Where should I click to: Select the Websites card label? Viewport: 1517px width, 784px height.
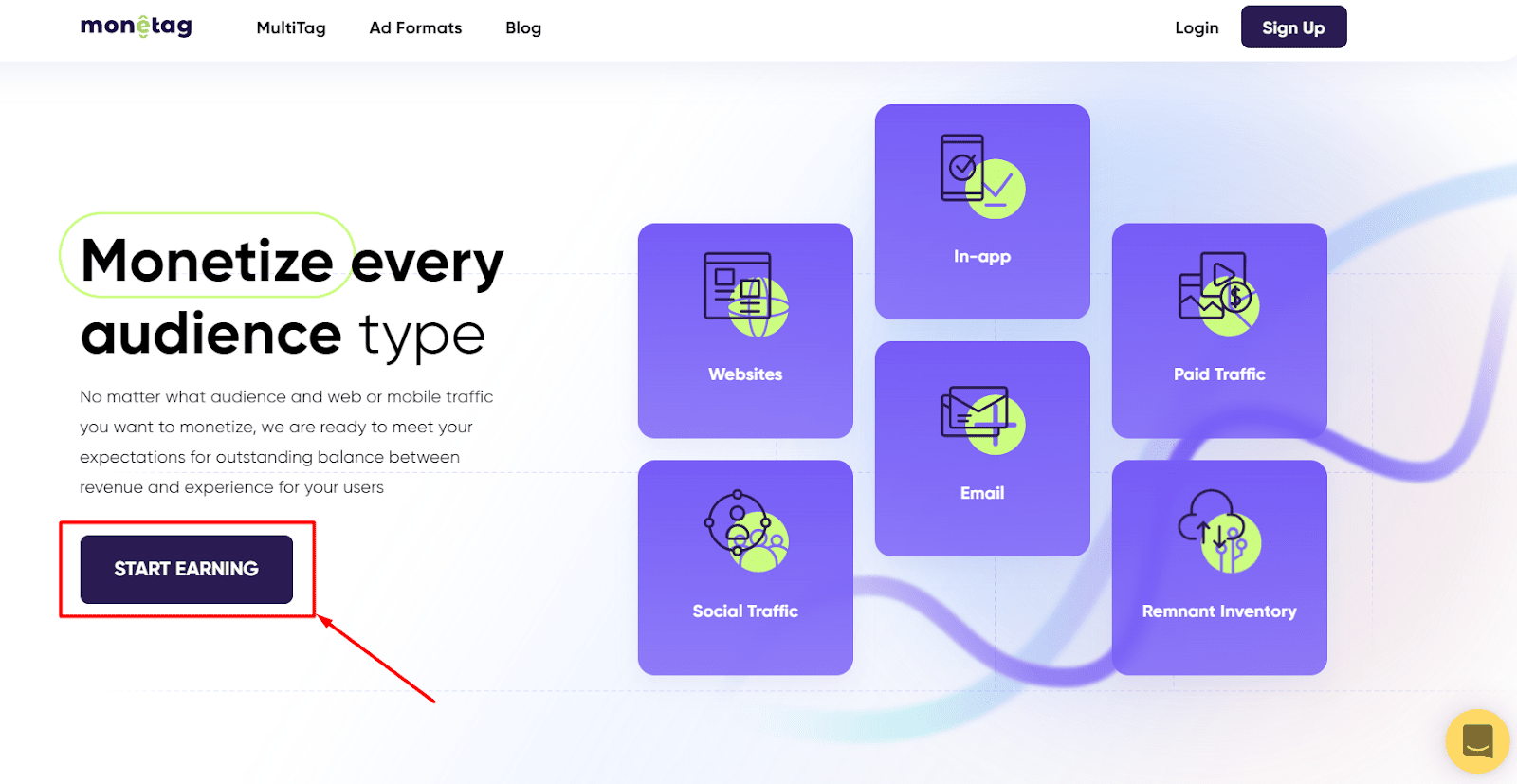tap(745, 374)
